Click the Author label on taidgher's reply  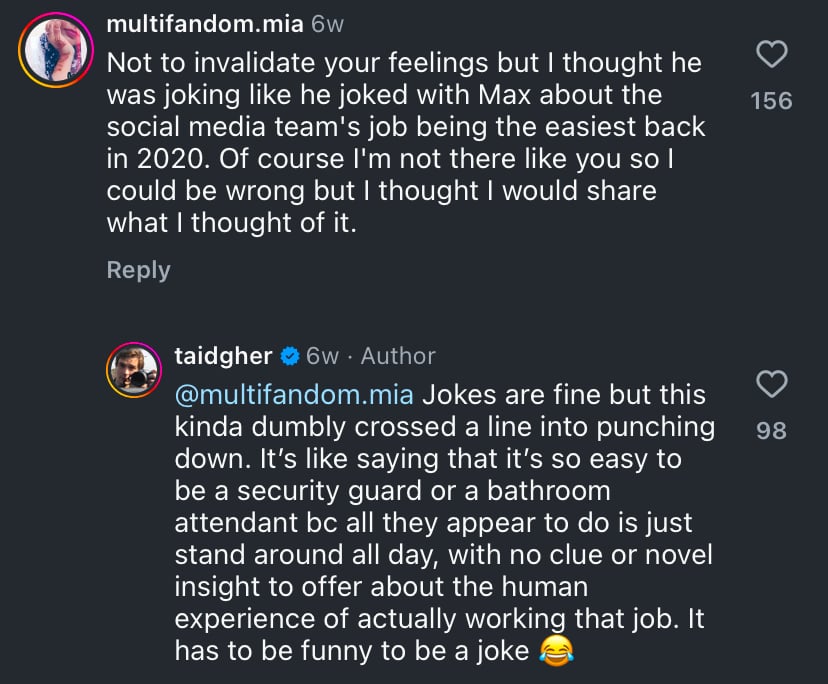tap(398, 356)
